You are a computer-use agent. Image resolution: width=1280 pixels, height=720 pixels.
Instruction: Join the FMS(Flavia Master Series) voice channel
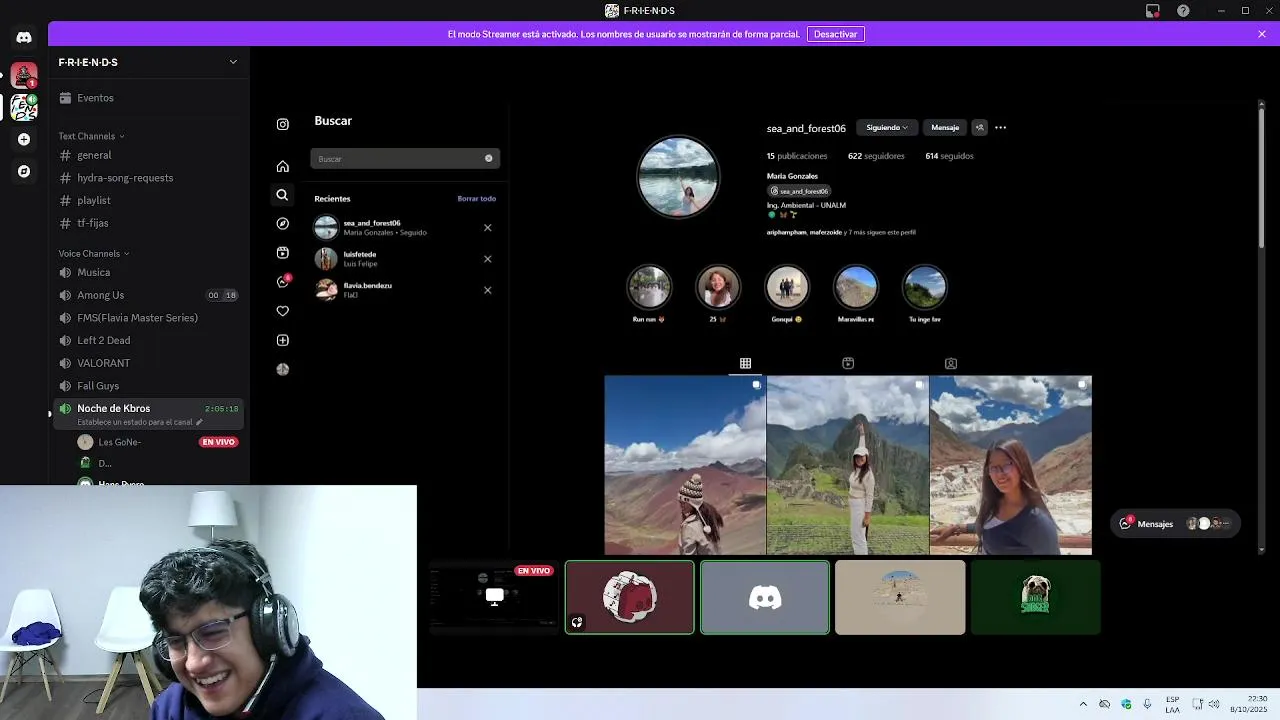coord(150,318)
